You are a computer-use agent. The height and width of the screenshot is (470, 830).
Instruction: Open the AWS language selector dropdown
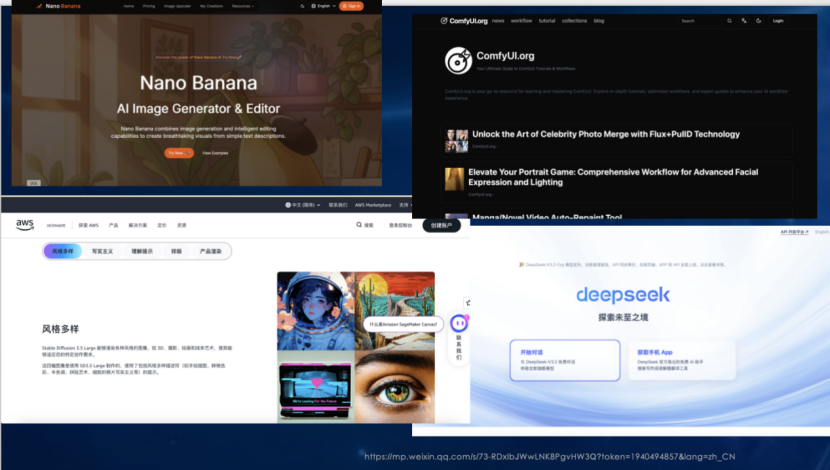tap(303, 205)
